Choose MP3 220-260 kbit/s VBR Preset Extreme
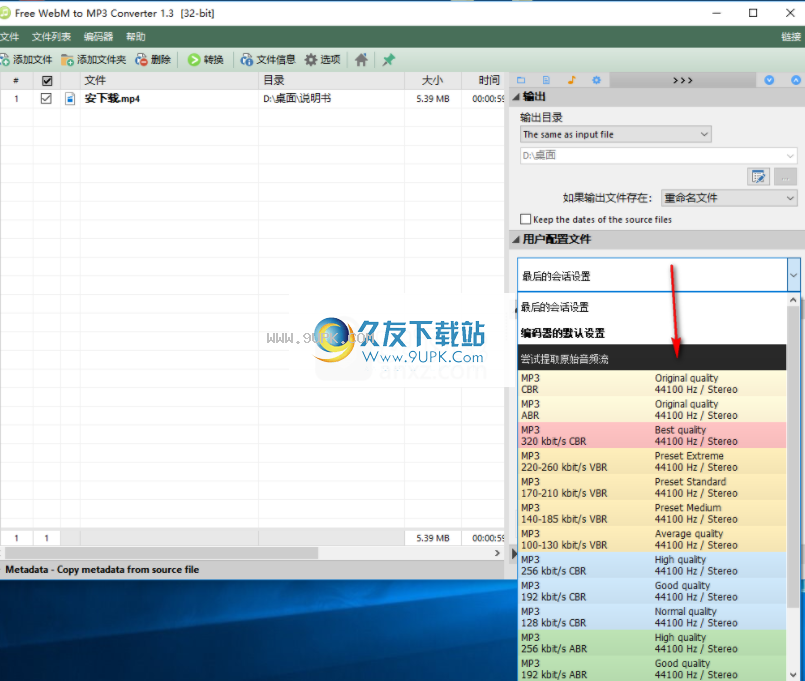The image size is (805, 681). [652, 461]
